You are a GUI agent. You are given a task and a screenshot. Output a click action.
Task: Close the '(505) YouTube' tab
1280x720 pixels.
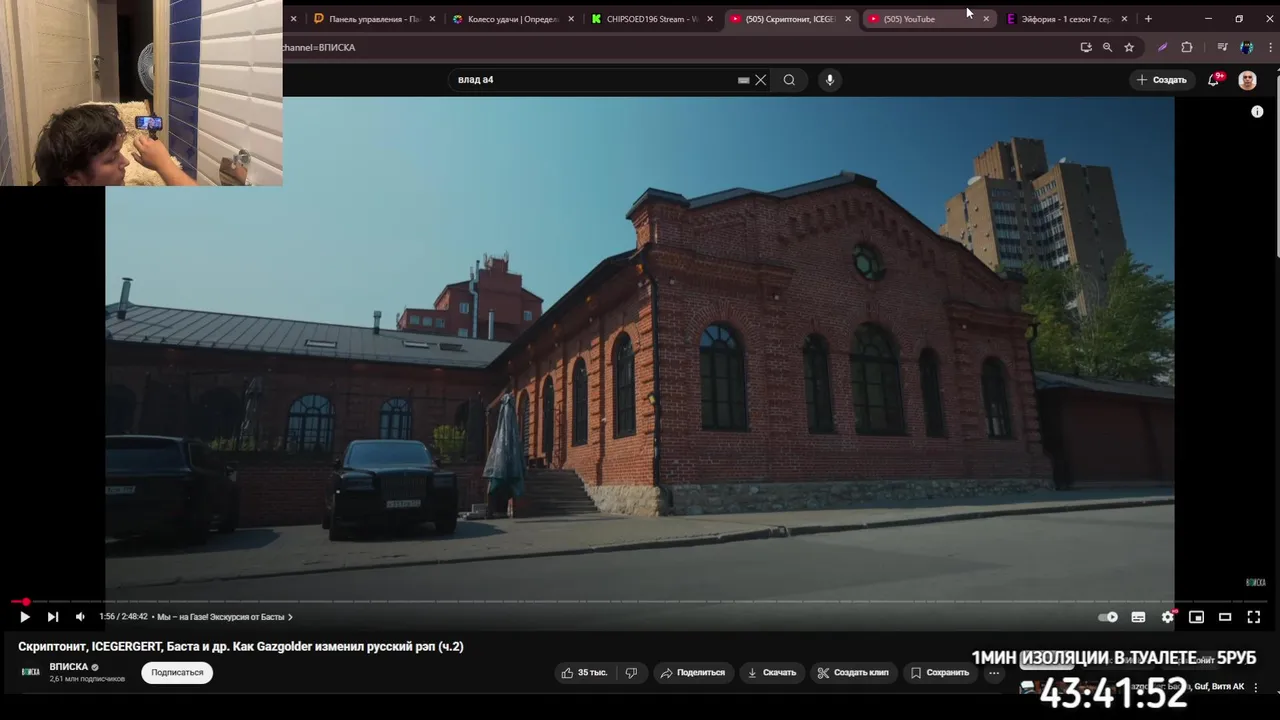986,19
